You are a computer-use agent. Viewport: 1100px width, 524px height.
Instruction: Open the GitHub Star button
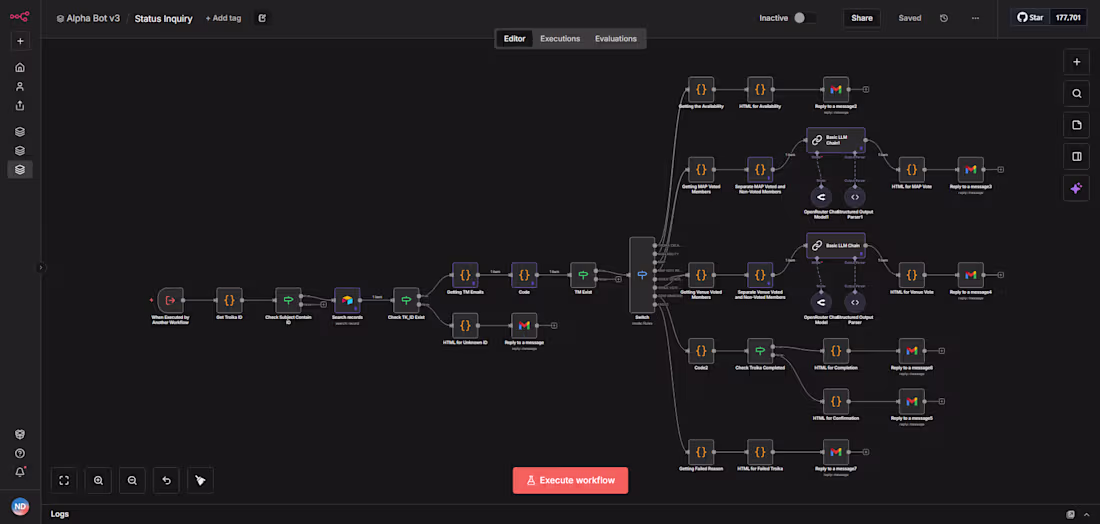tap(1031, 18)
